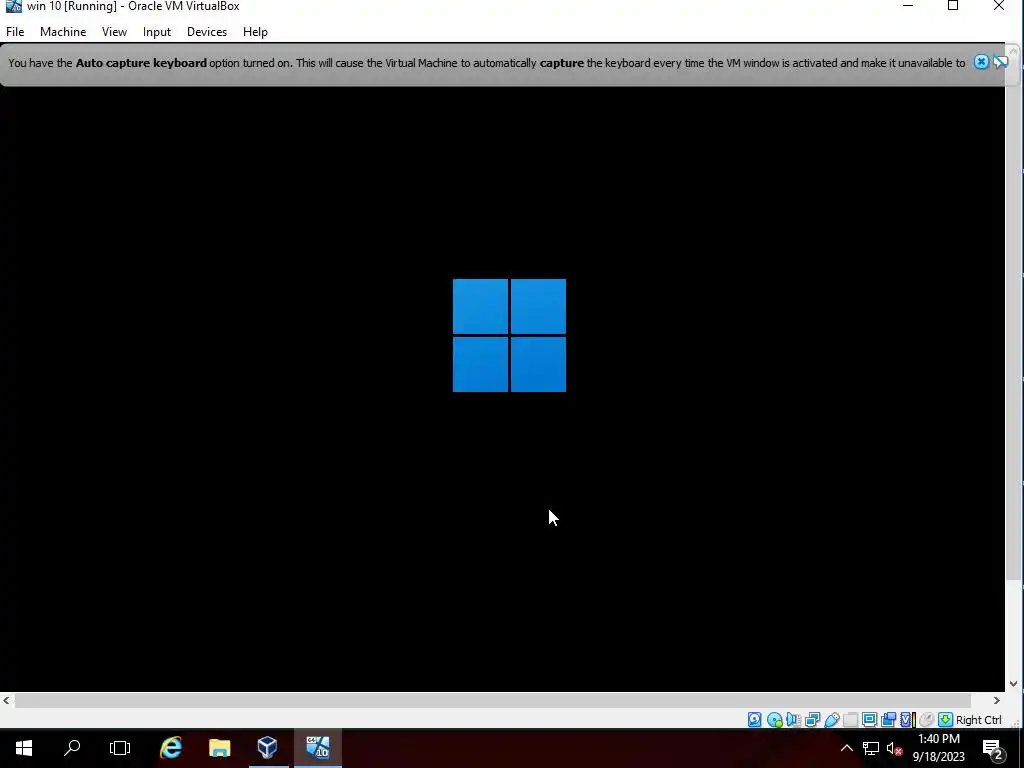This screenshot has width=1024, height=768.
Task: Expand the hidden system tray icons
Action: 846,748
